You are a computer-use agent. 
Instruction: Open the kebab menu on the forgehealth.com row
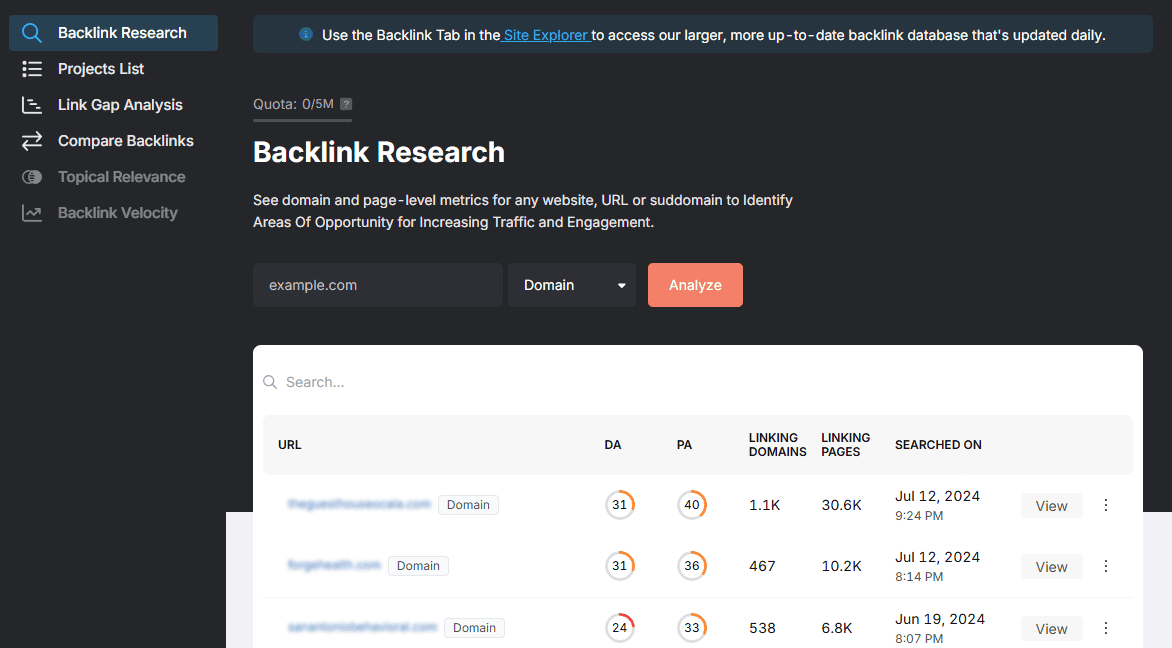coord(1105,566)
